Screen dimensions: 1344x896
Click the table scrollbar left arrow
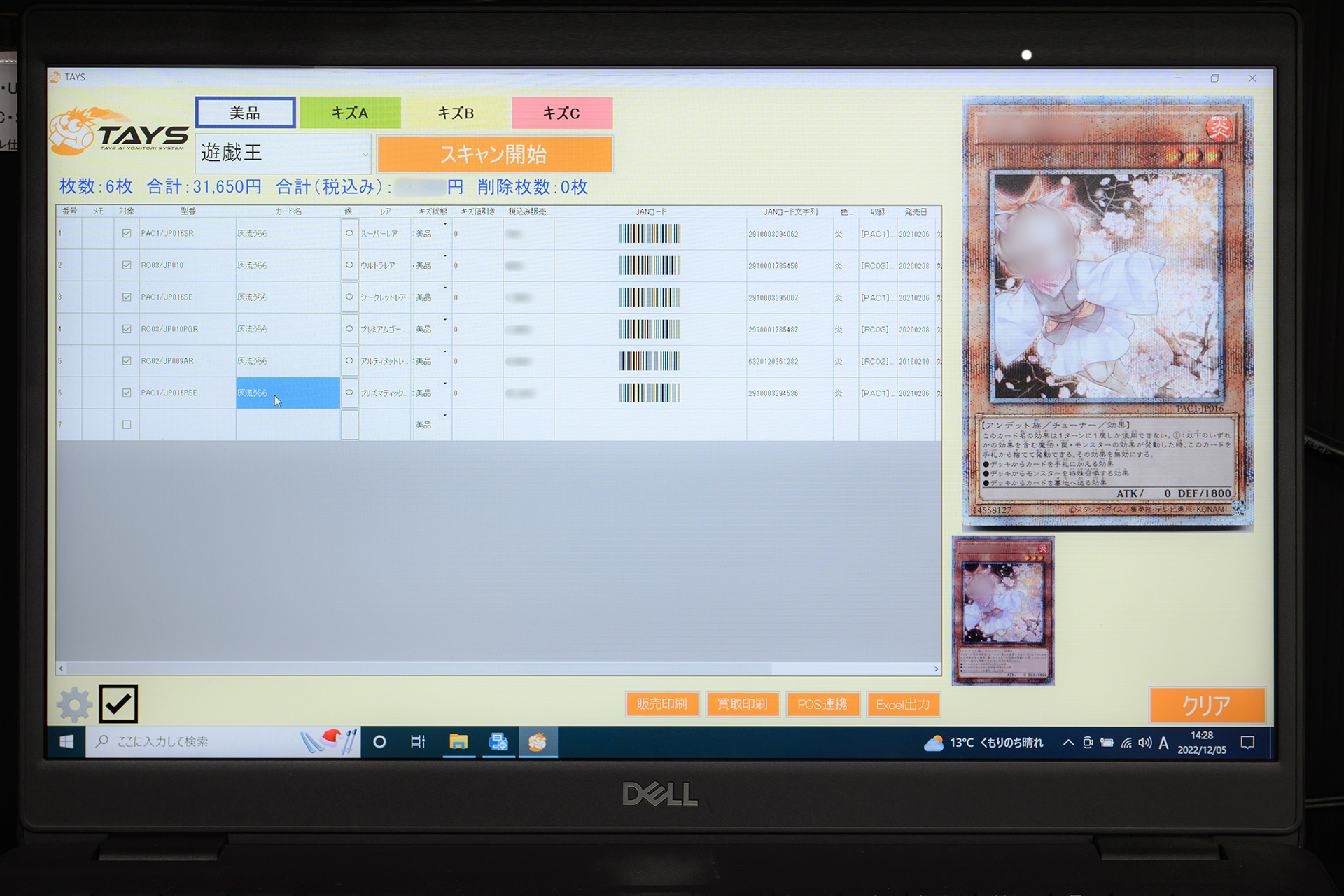pos(62,668)
